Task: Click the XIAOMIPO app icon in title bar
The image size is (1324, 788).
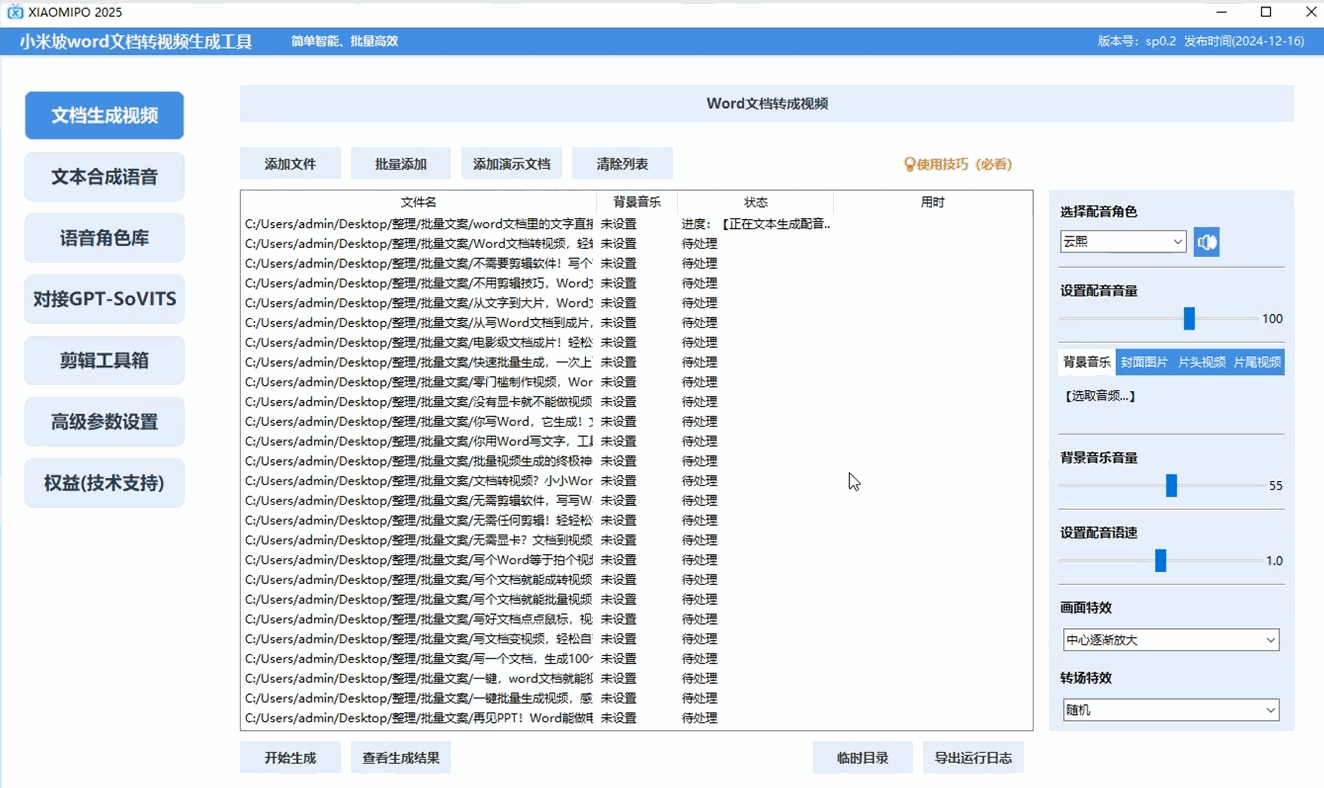Action: click(15, 12)
